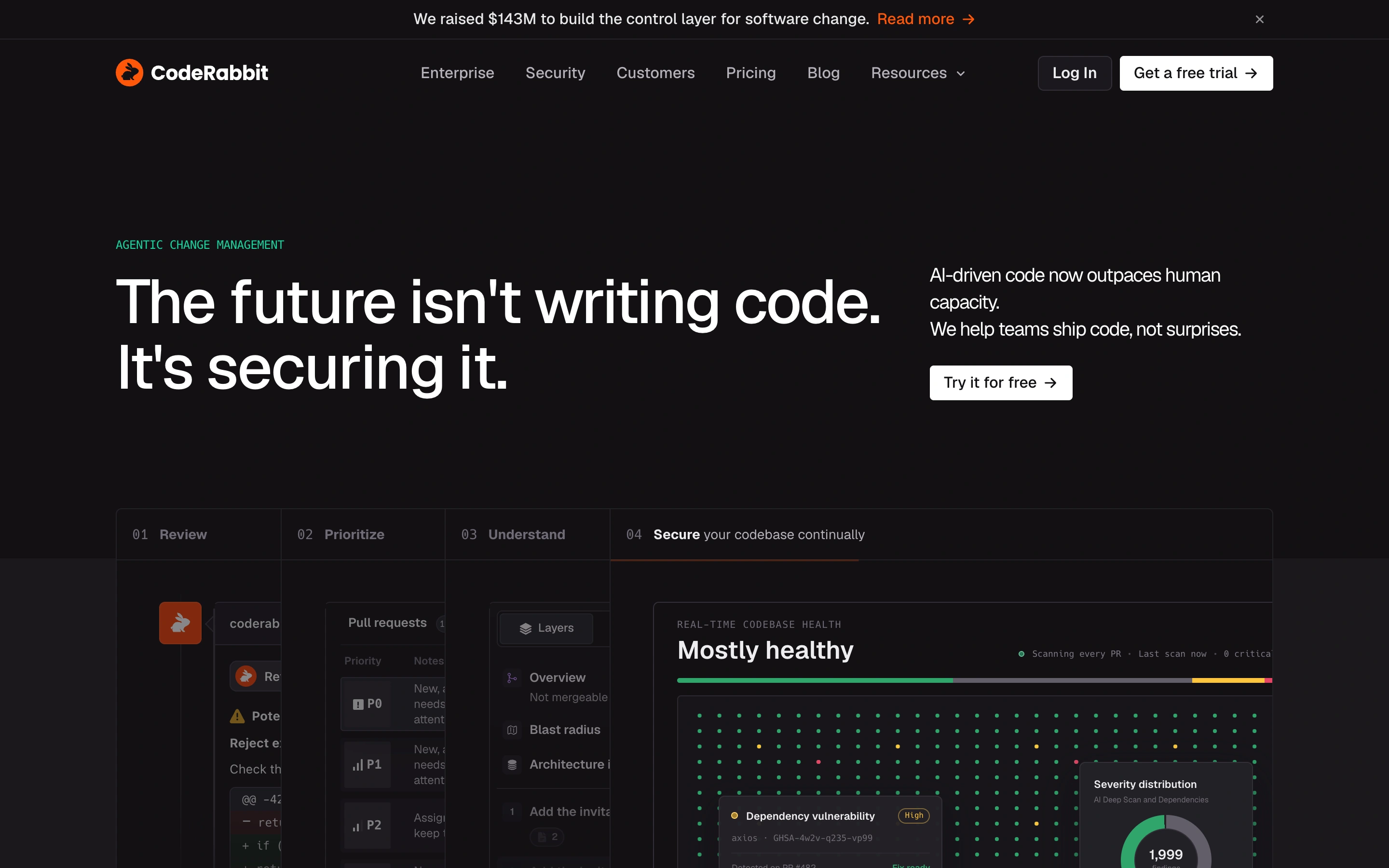Click the Fix ready link
Image resolution: width=1389 pixels, height=868 pixels.
(911, 866)
